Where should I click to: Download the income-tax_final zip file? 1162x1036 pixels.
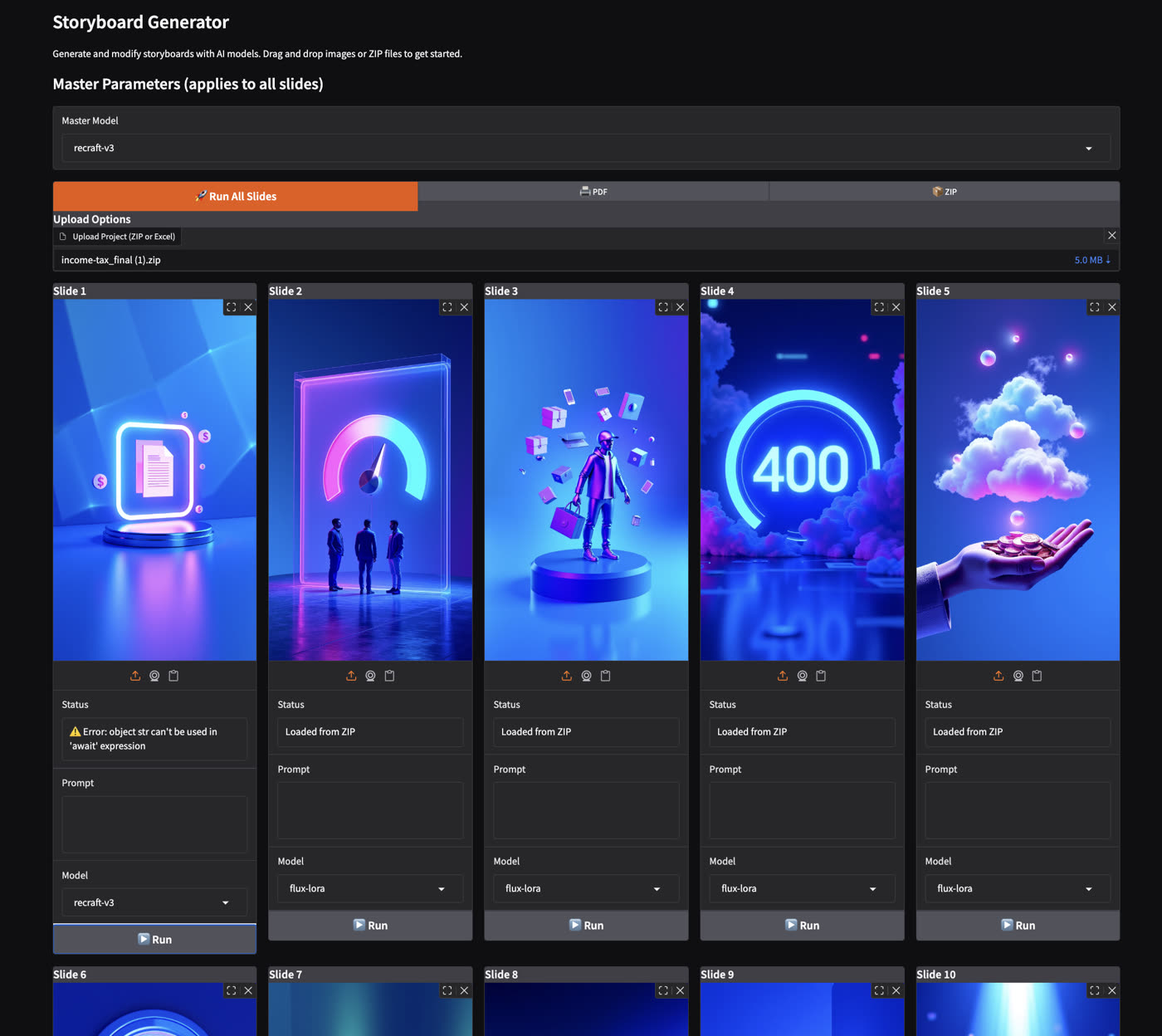1092,260
